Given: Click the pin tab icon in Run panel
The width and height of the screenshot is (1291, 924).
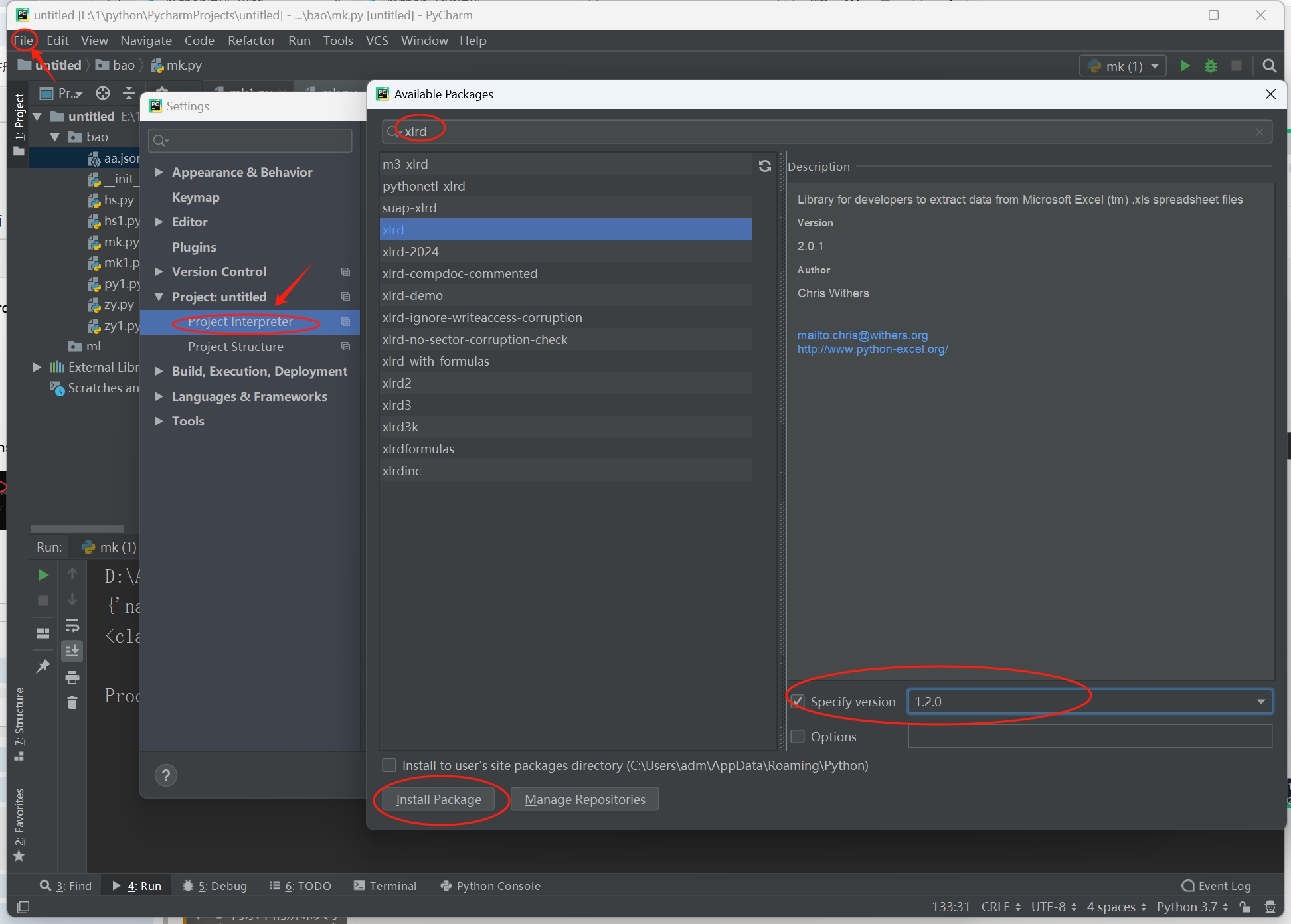Looking at the screenshot, I should [x=43, y=666].
